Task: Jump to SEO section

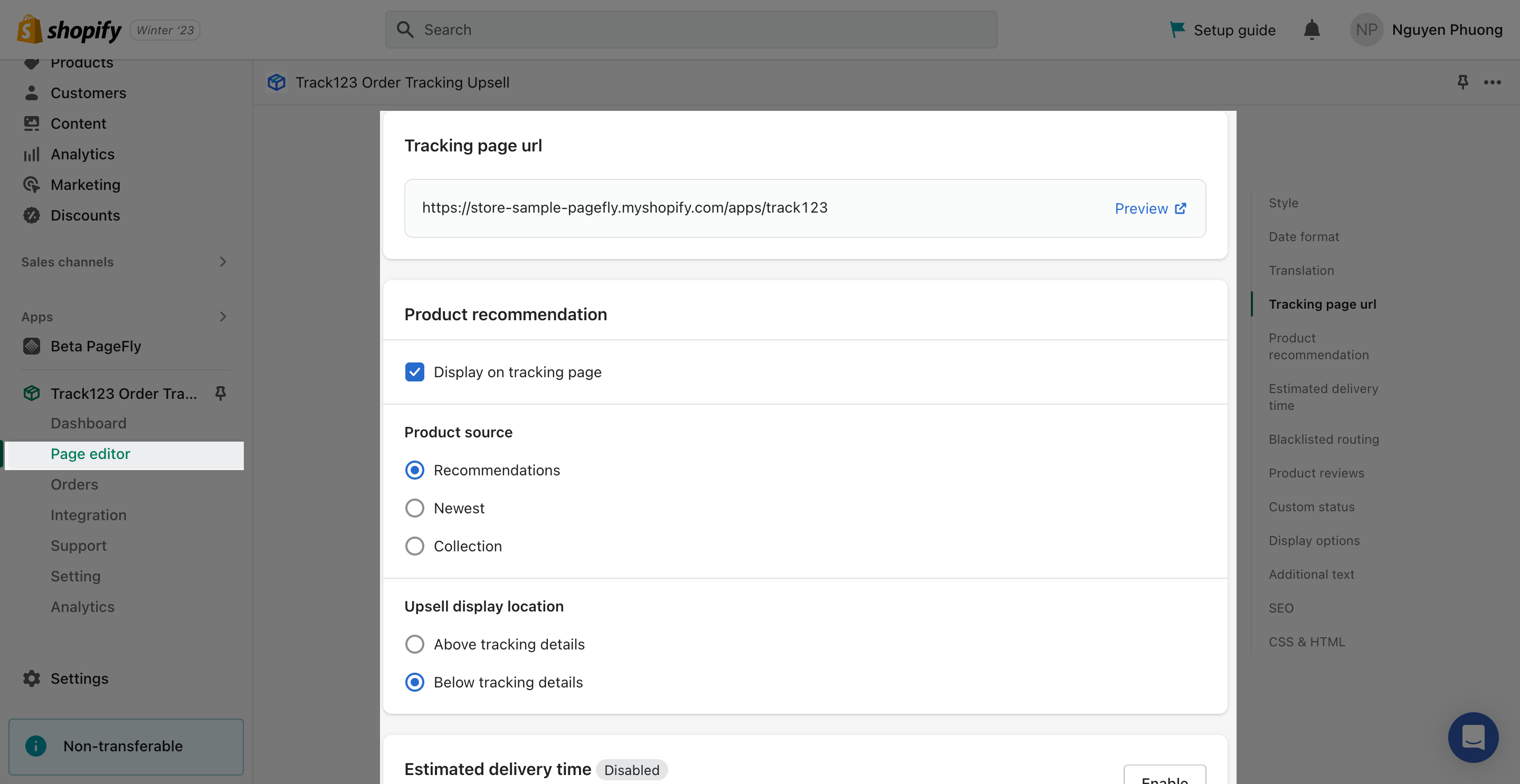Action: pos(1281,608)
